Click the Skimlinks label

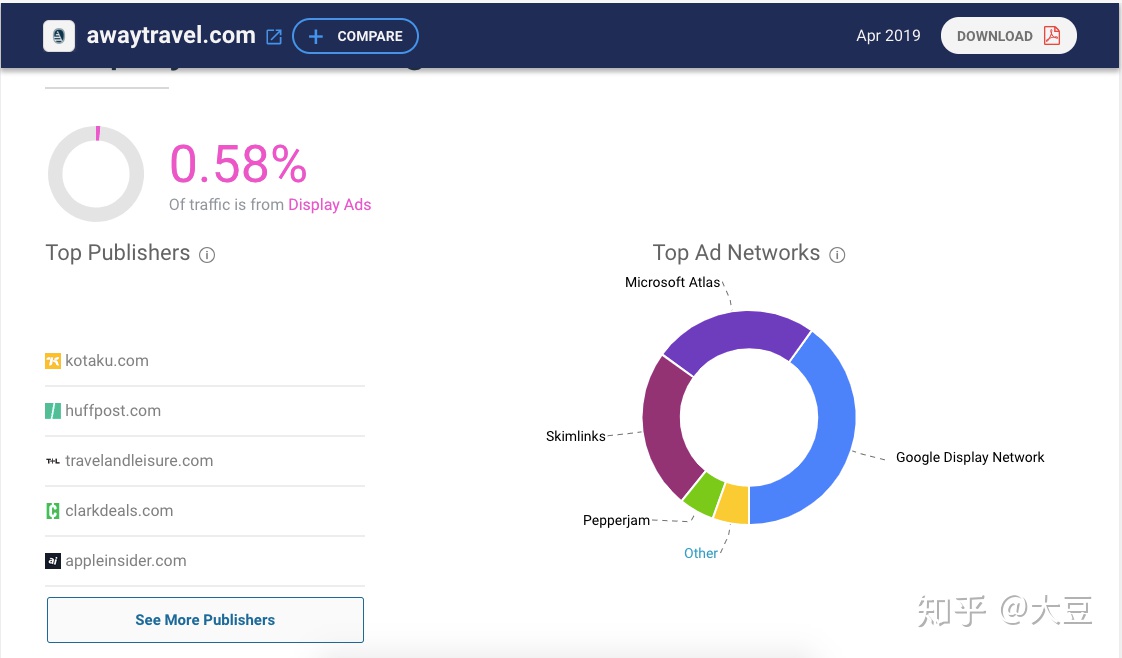pos(575,436)
